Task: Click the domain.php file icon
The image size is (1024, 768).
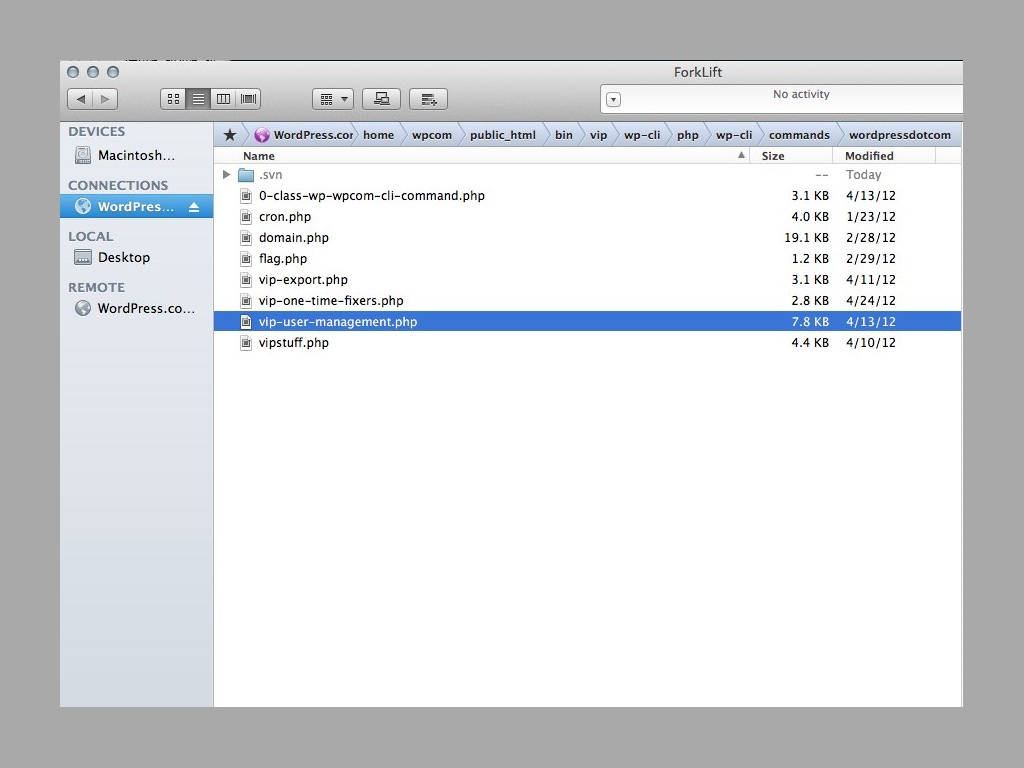Action: tap(246, 238)
